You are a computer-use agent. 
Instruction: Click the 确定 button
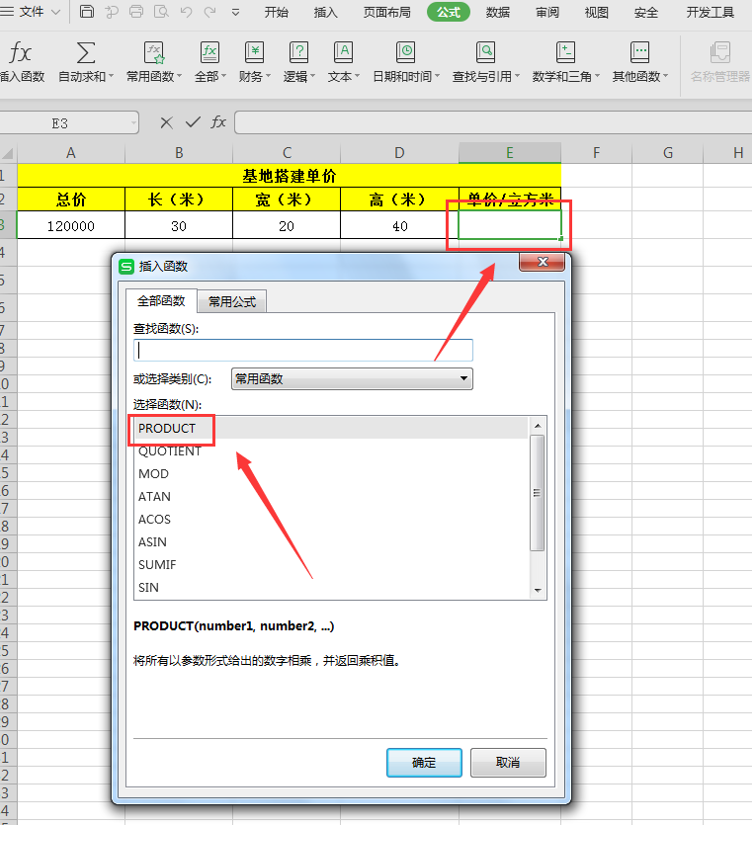pyautogui.click(x=424, y=763)
